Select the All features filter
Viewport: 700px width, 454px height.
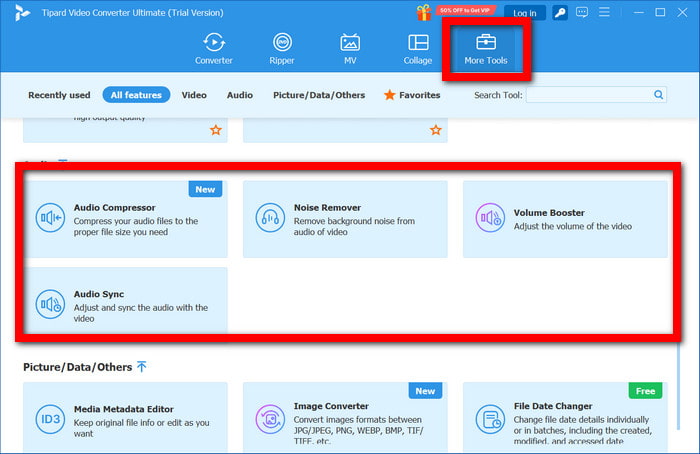pos(136,95)
